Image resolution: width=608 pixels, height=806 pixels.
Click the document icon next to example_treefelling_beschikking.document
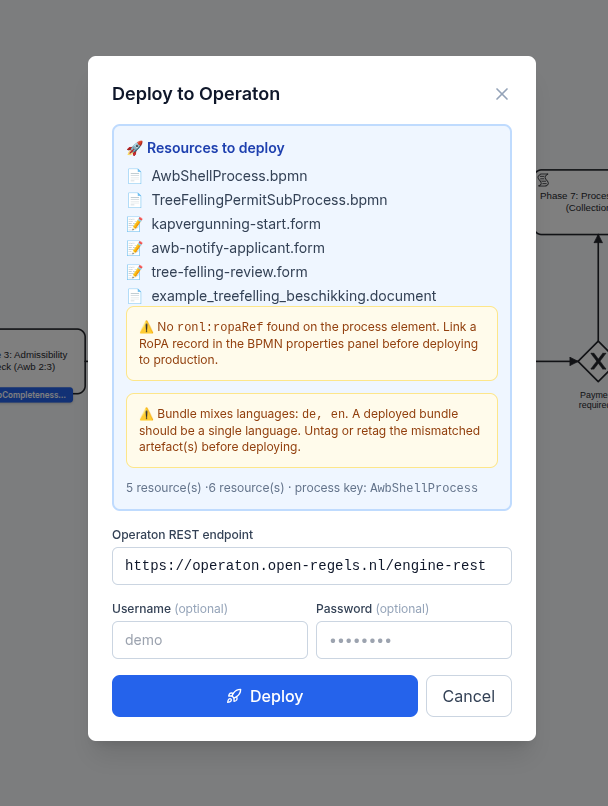[x=135, y=296]
